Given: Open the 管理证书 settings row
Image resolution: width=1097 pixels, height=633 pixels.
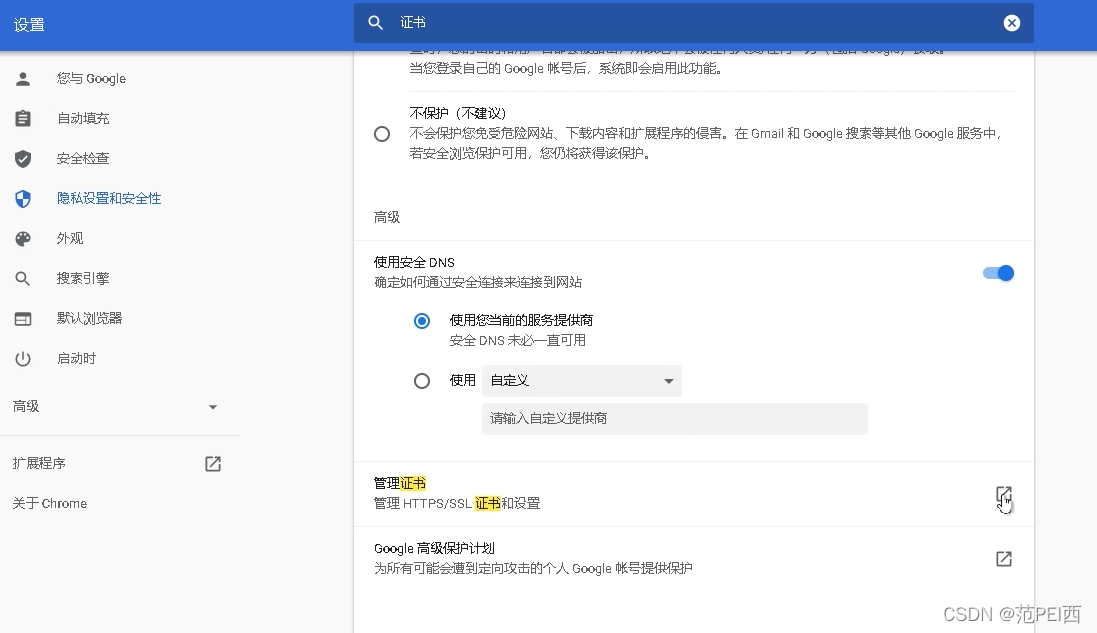Looking at the screenshot, I should (x=693, y=494).
